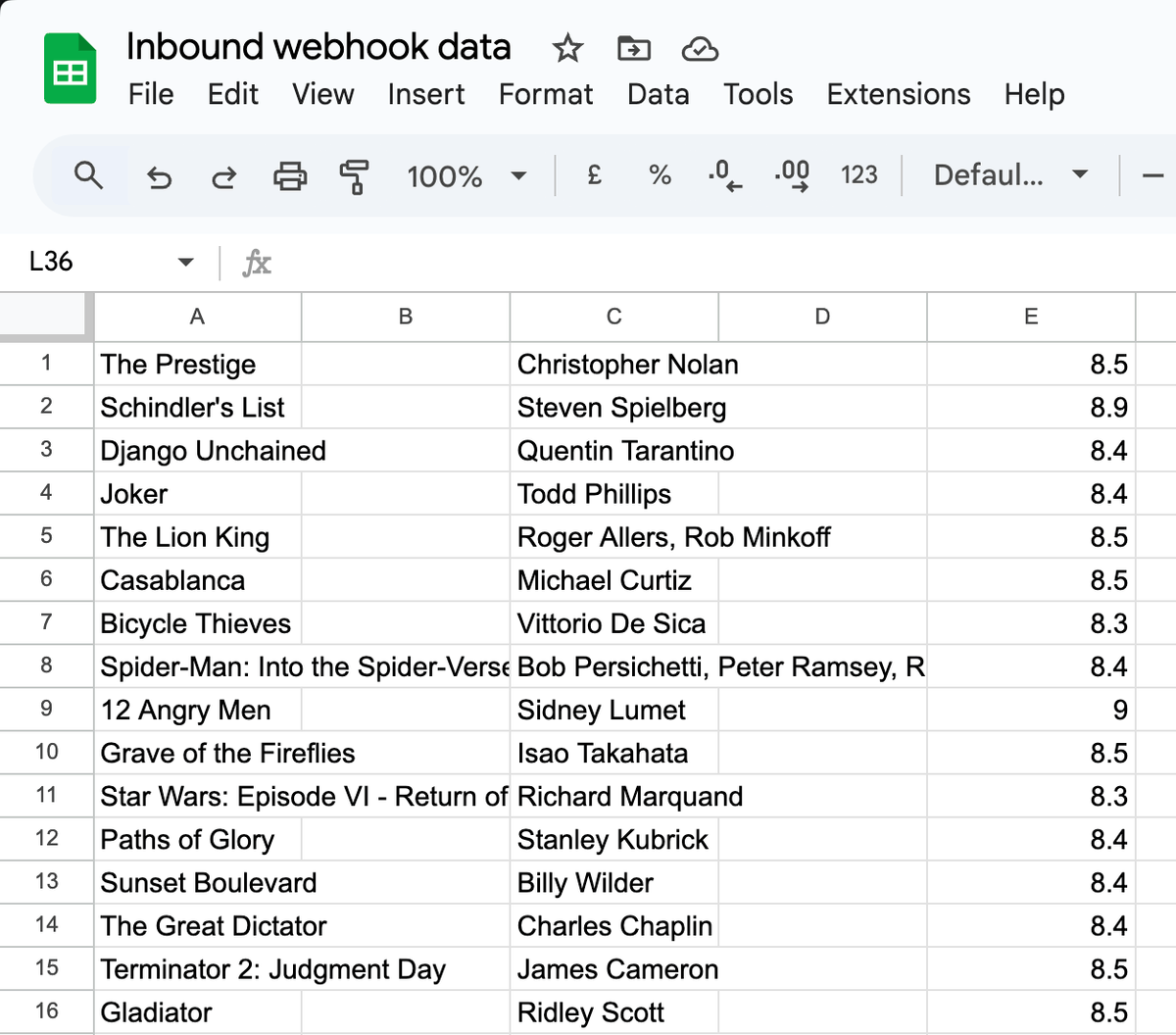Screen dimensions: 1176x1035
Task: Apply currency format with the £ icon
Action: [x=594, y=176]
